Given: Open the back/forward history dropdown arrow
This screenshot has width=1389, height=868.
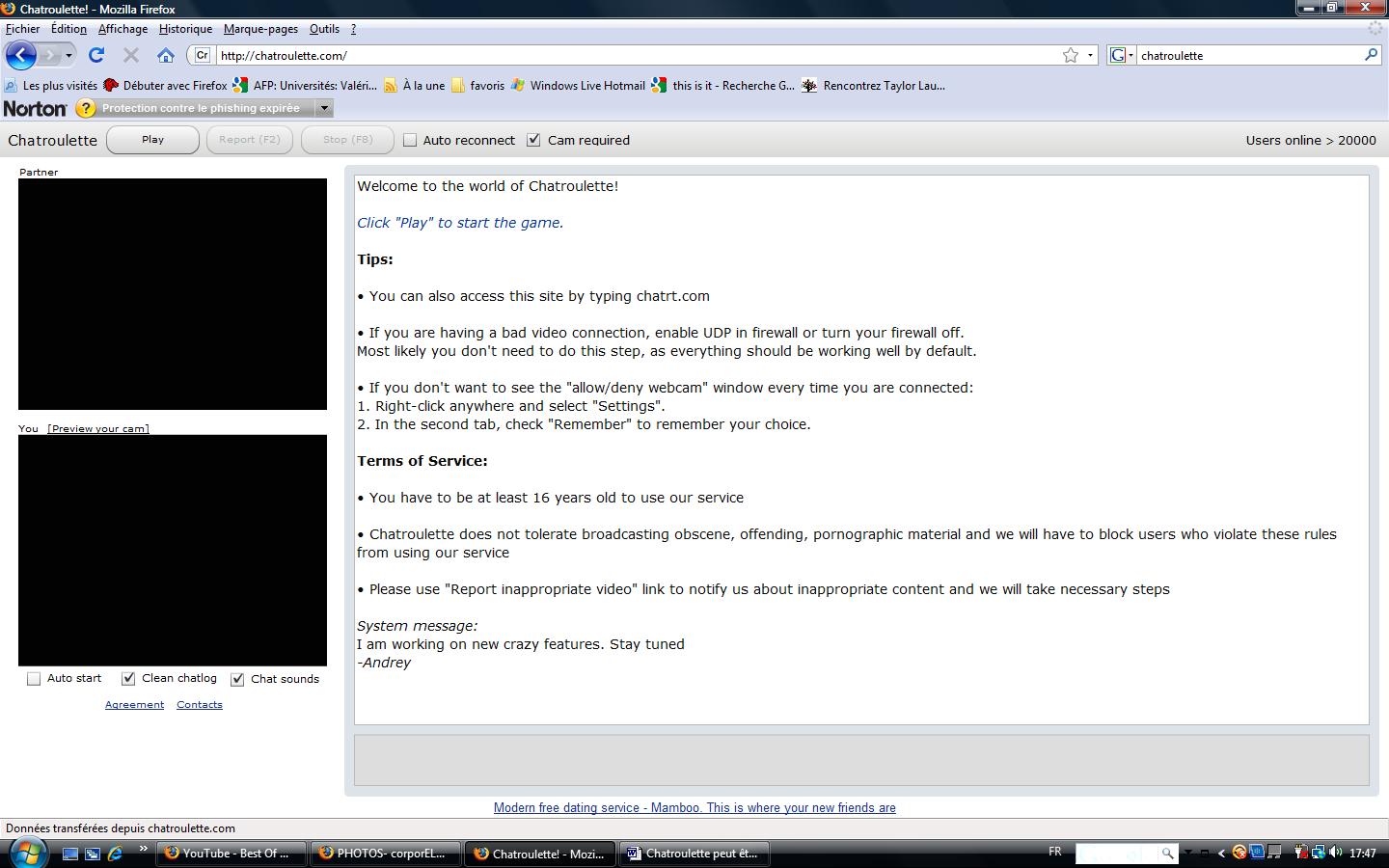Looking at the screenshot, I should [x=68, y=56].
